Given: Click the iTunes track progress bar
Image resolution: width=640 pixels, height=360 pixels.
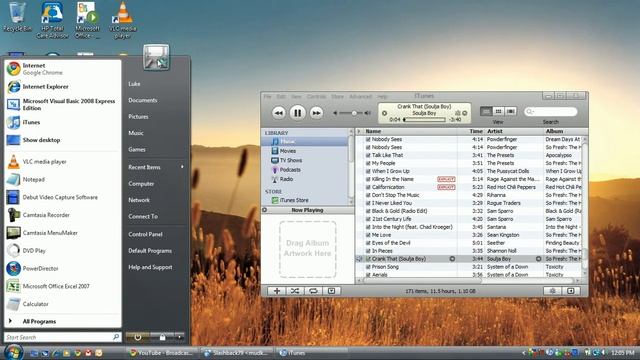Looking at the screenshot, I should (424, 120).
